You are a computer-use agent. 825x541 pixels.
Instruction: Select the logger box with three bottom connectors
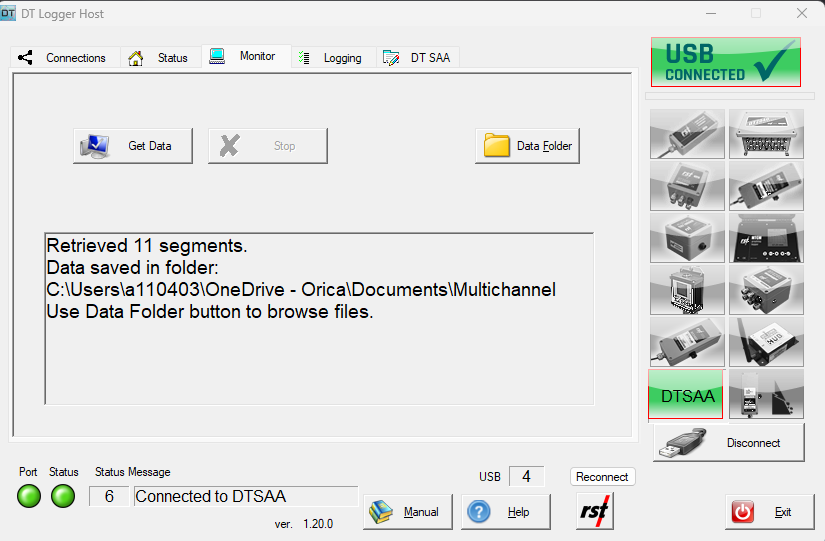(x=687, y=186)
